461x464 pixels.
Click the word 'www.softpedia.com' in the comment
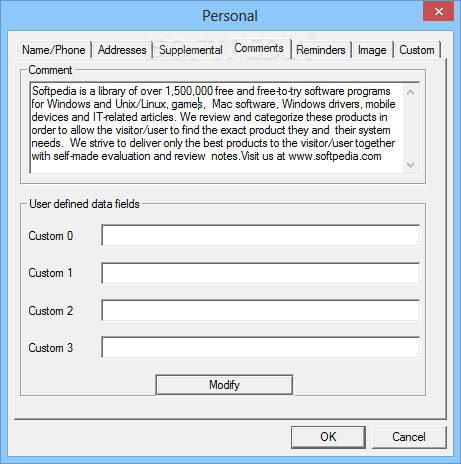[x=335, y=156]
